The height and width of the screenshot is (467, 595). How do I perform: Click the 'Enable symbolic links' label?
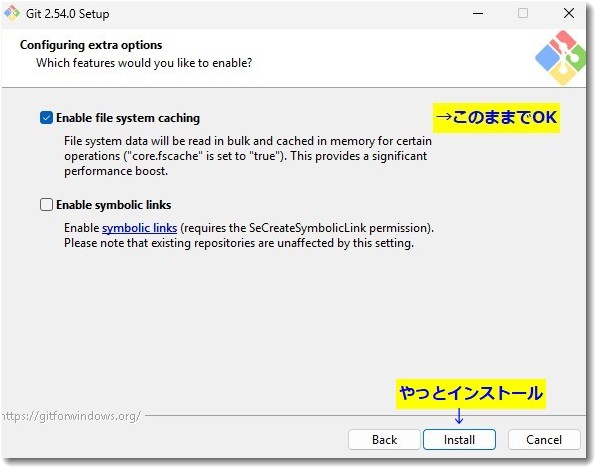[x=113, y=205]
